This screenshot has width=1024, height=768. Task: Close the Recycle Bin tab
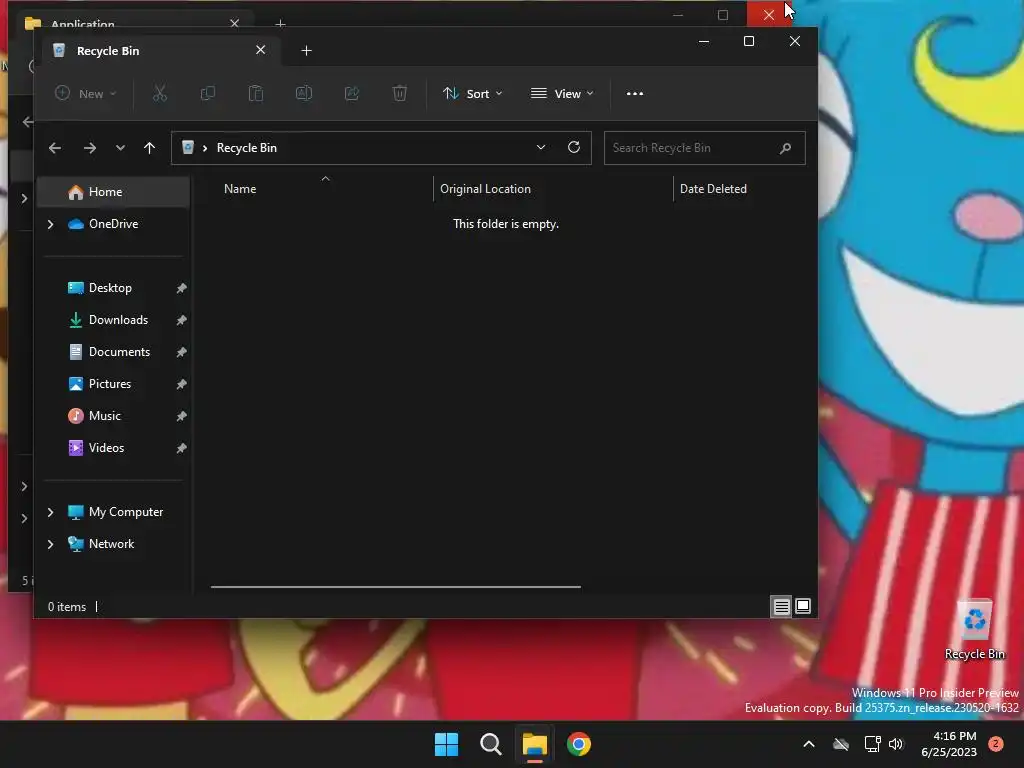261,50
